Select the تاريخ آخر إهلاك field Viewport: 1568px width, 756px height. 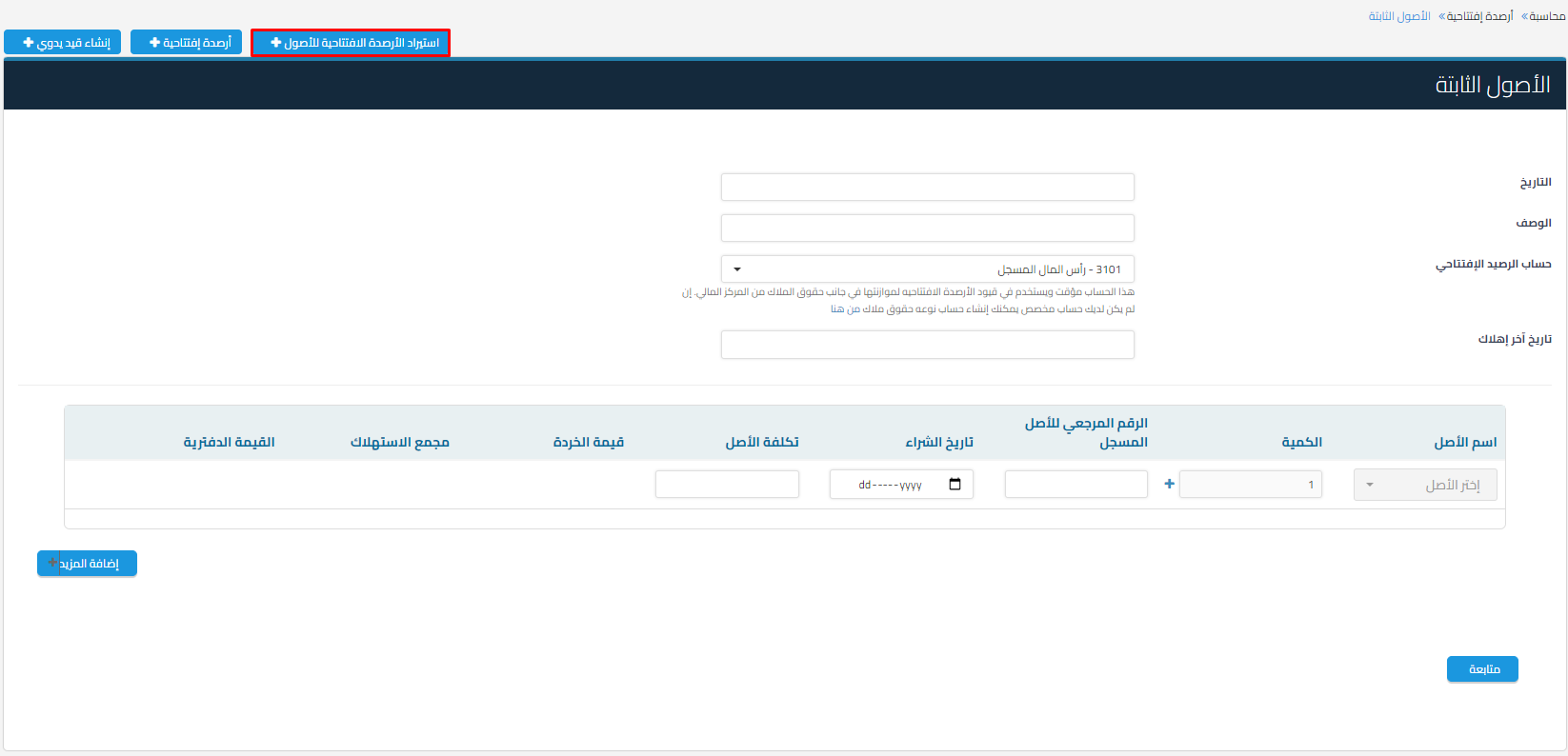pos(927,345)
